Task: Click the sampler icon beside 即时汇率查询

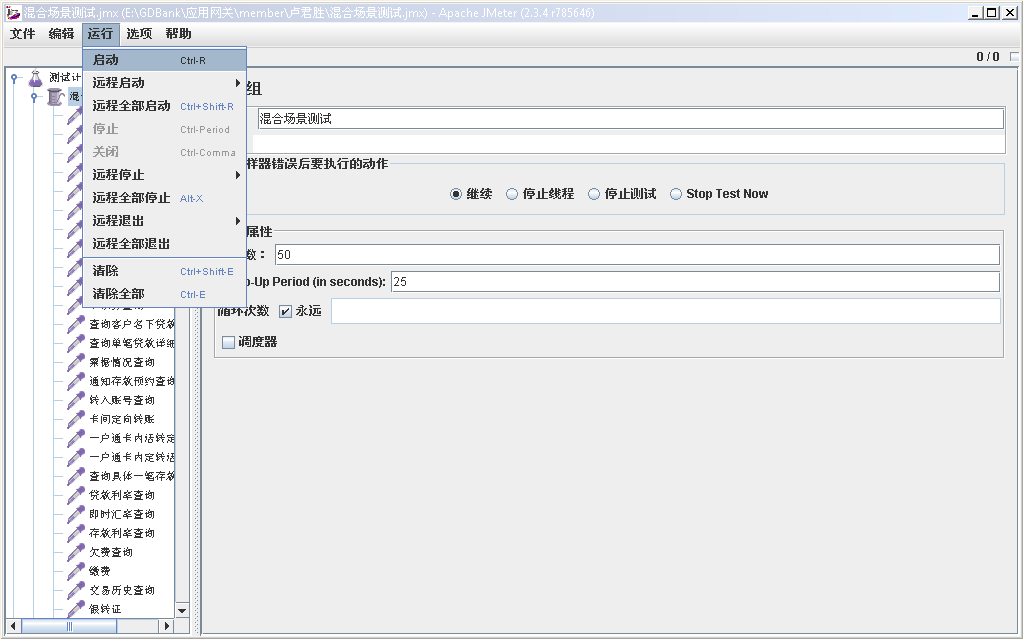Action: (x=76, y=514)
